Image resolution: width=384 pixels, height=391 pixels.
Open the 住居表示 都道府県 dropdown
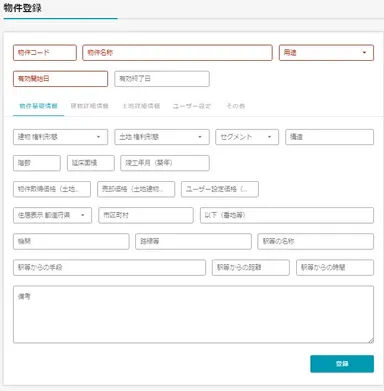pos(52,215)
